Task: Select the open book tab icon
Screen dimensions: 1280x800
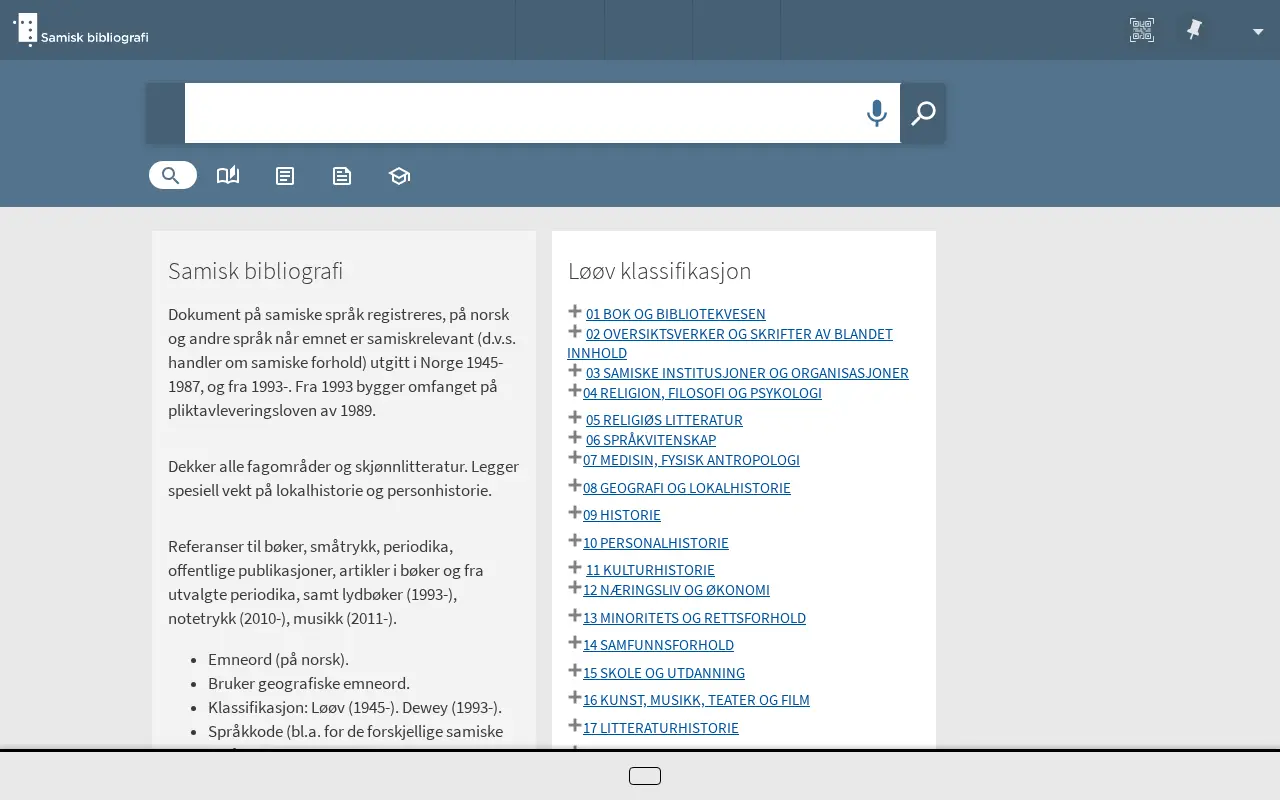Action: [228, 175]
